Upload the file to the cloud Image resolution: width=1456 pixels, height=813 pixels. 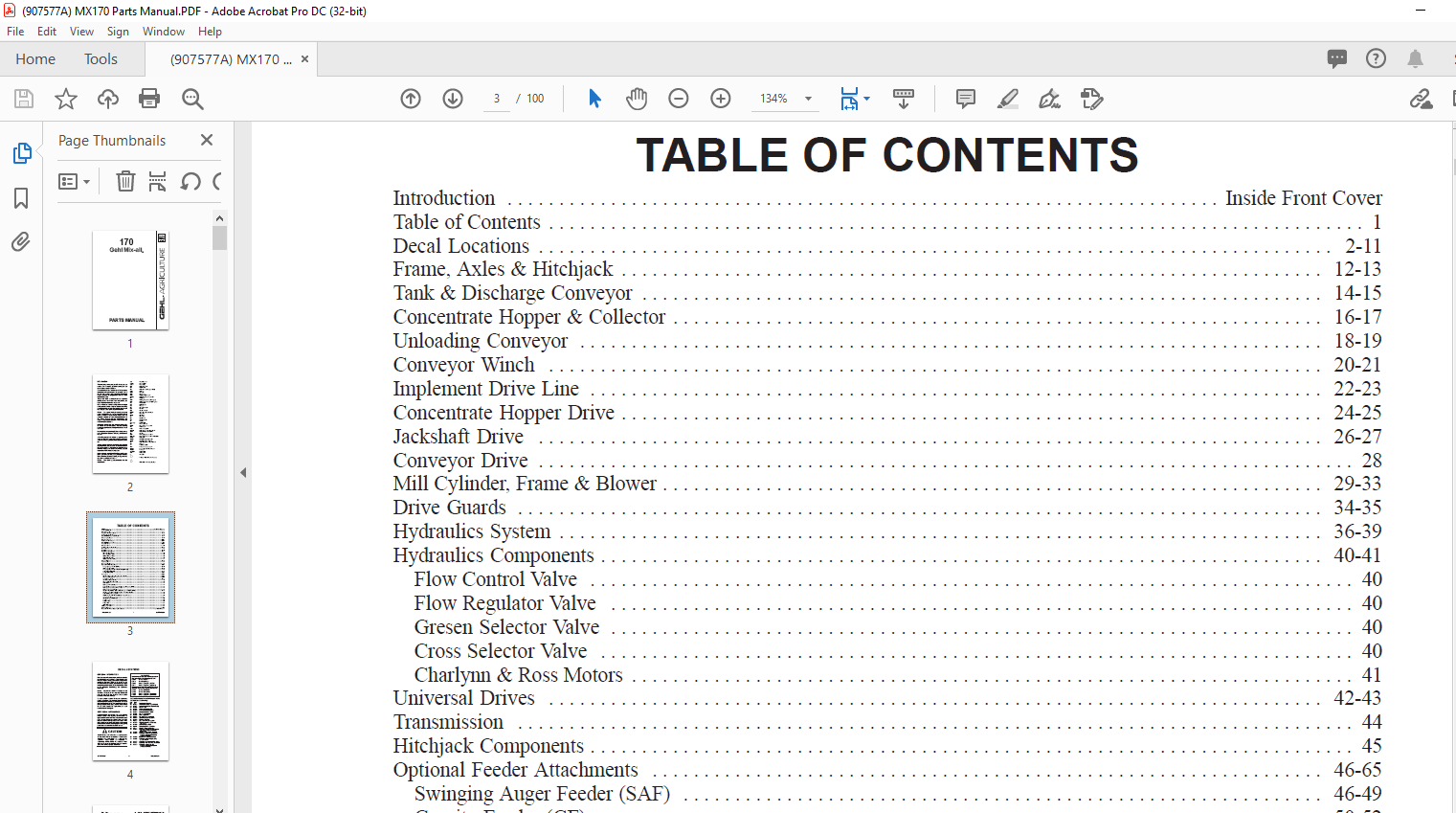click(108, 99)
